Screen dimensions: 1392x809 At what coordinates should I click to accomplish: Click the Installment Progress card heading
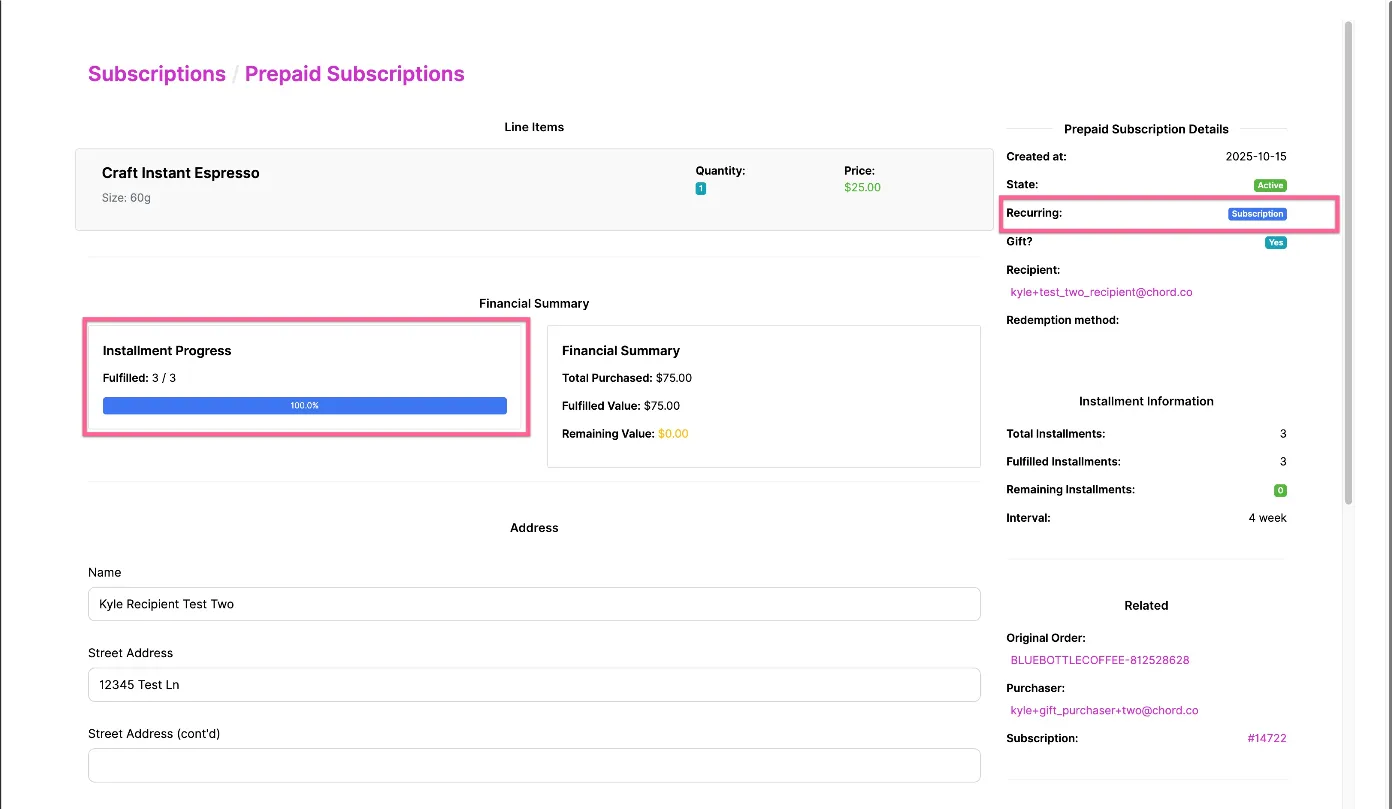tap(167, 351)
